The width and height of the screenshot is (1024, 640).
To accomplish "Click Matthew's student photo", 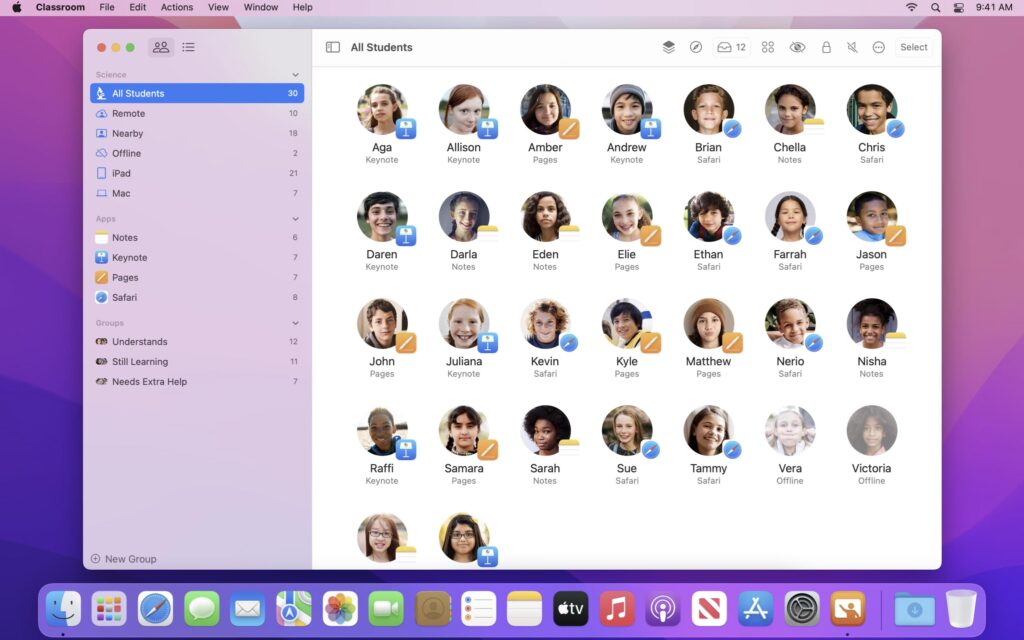I will (708, 324).
